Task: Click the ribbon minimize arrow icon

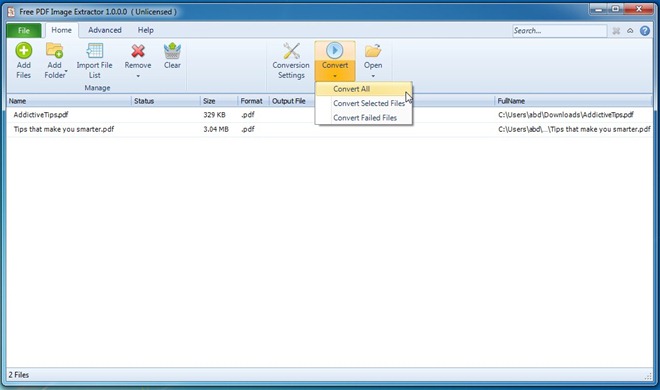Action: tap(630, 31)
